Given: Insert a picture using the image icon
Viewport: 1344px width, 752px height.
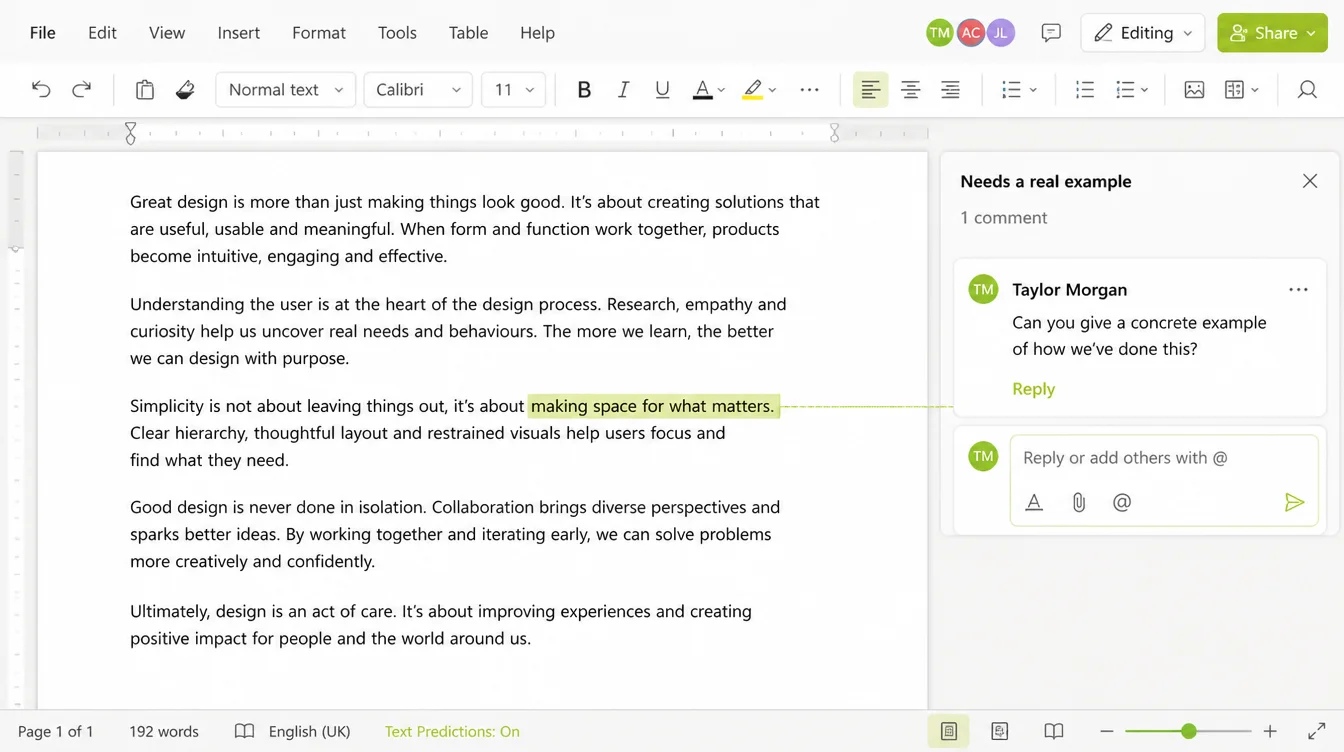Looking at the screenshot, I should click(1194, 90).
